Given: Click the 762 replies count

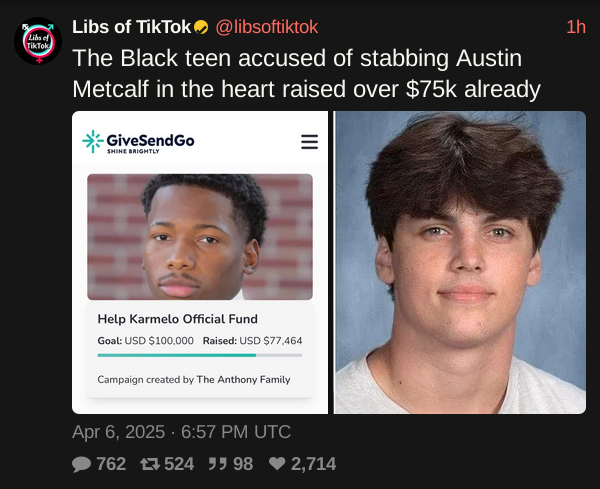Looking at the screenshot, I should 111,464.
